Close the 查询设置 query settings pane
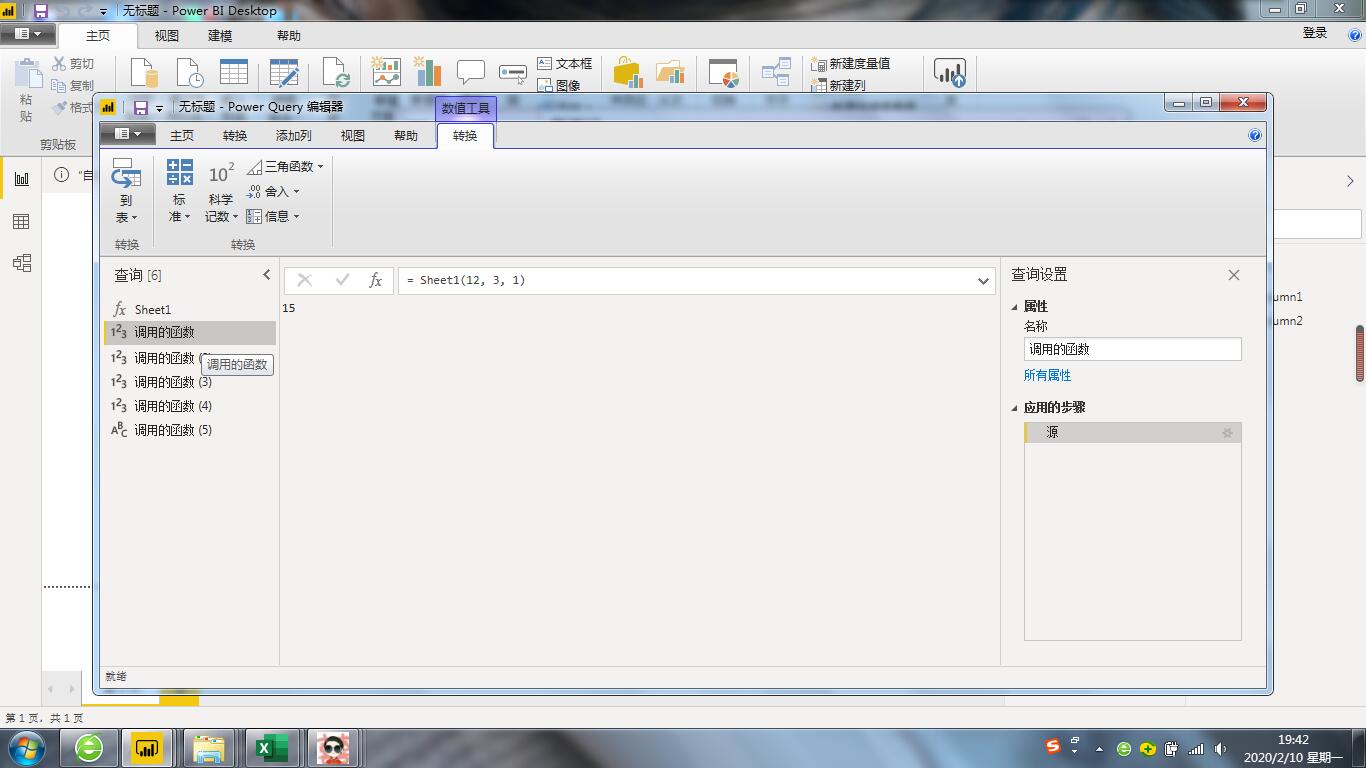The height and width of the screenshot is (768, 1366). pos(1234,275)
